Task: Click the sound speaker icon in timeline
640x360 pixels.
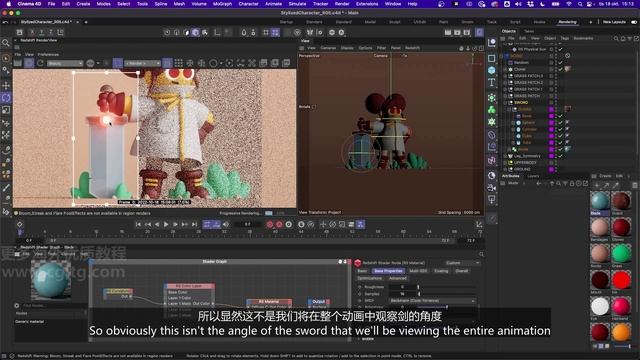Action: click(x=225, y=224)
